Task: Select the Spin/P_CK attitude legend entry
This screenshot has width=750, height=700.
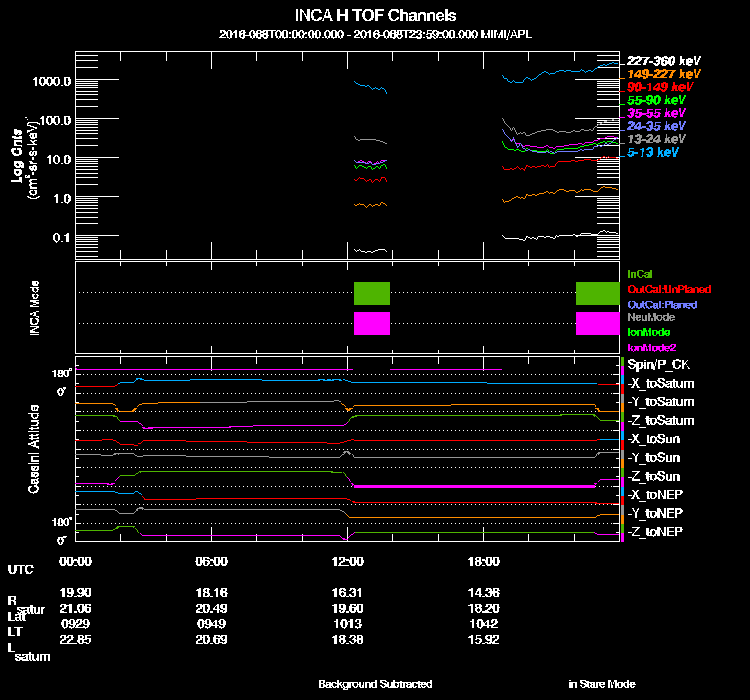Action: coord(655,366)
